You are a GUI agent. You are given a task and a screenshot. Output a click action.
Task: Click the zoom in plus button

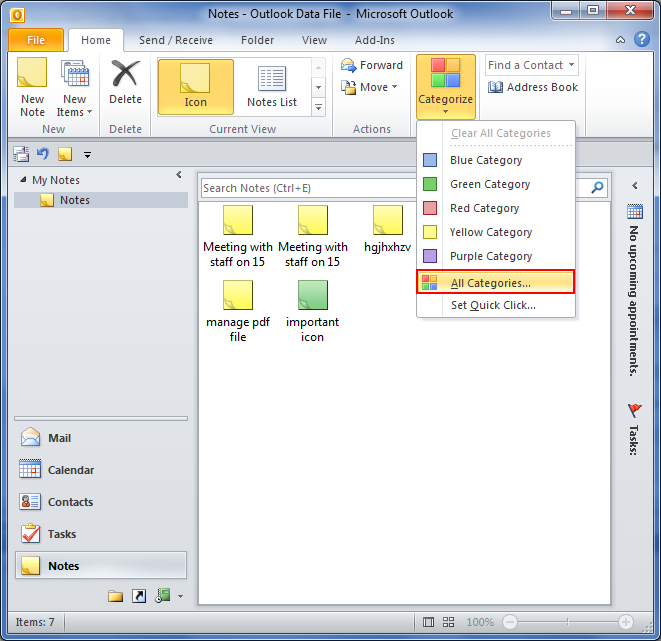[626, 622]
